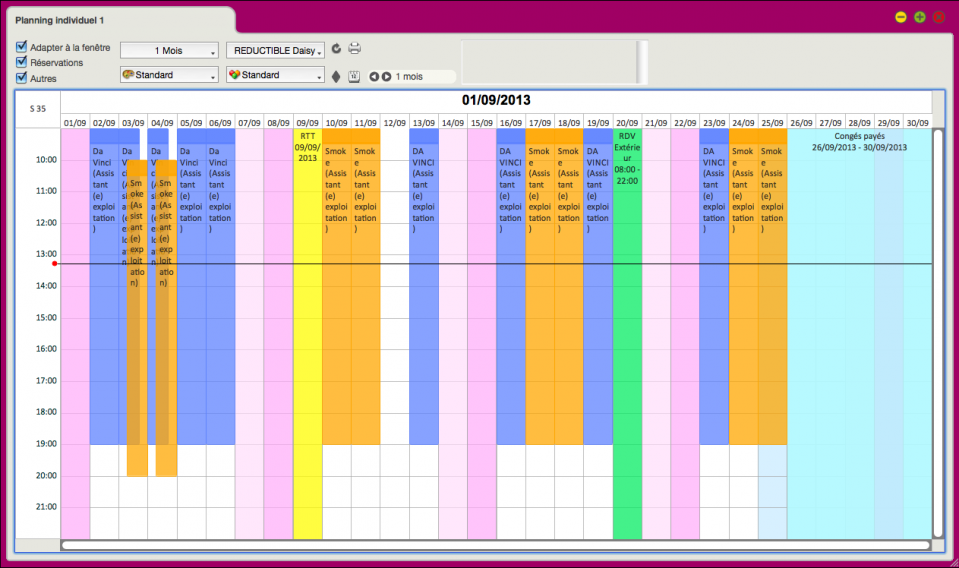This screenshot has height=568, width=959.
Task: Select the Da Vinci event on 06/09
Action: coord(221,286)
